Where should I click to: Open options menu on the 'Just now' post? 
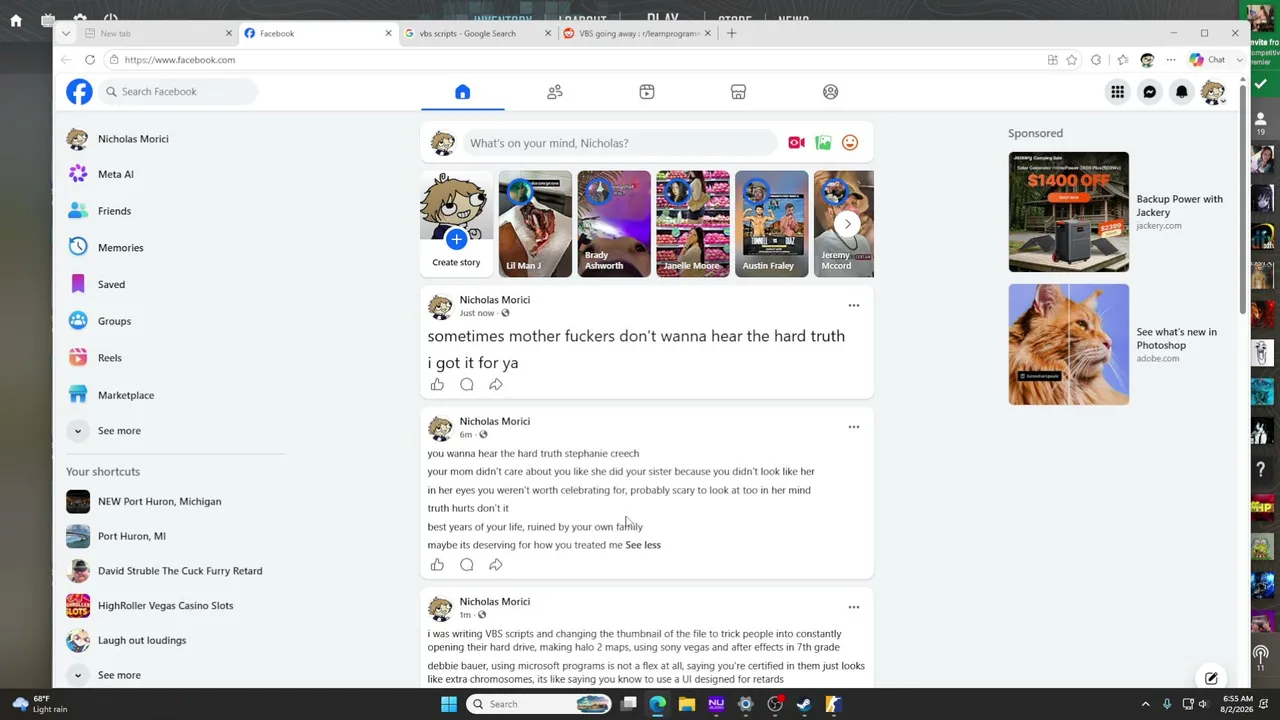coord(854,306)
